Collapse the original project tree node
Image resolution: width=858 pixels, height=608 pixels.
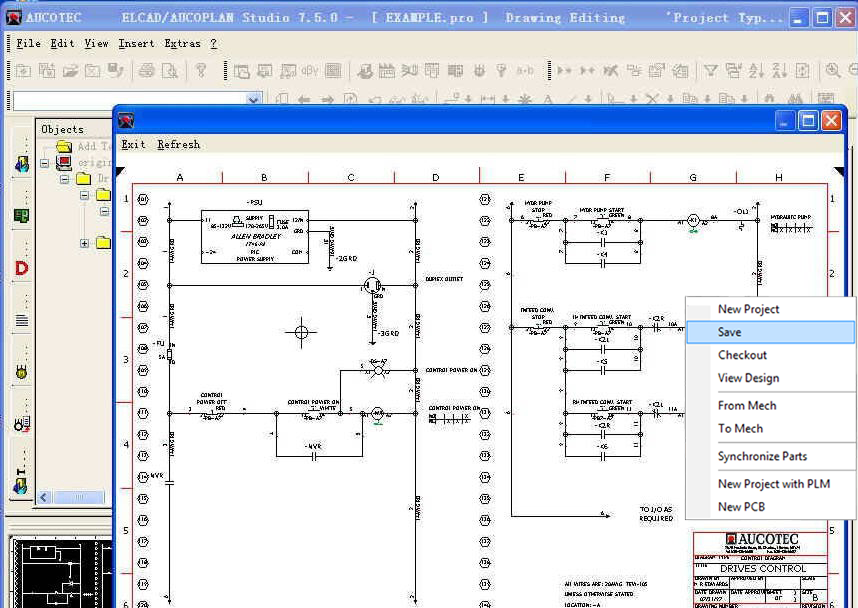[x=44, y=161]
